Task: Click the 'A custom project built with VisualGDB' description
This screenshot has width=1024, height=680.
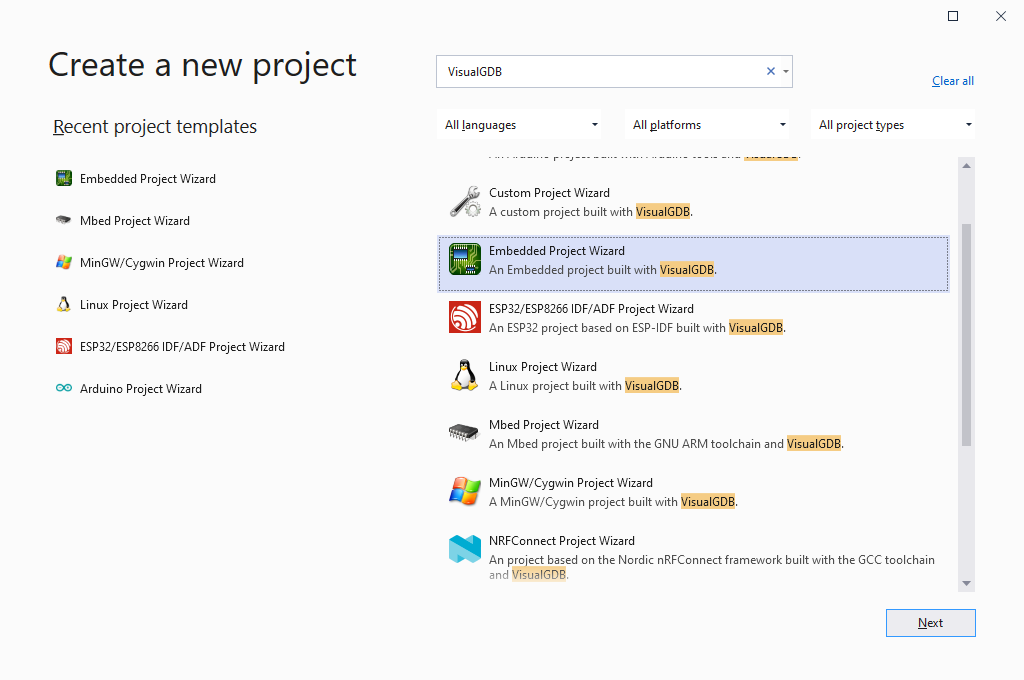Action: tap(590, 212)
